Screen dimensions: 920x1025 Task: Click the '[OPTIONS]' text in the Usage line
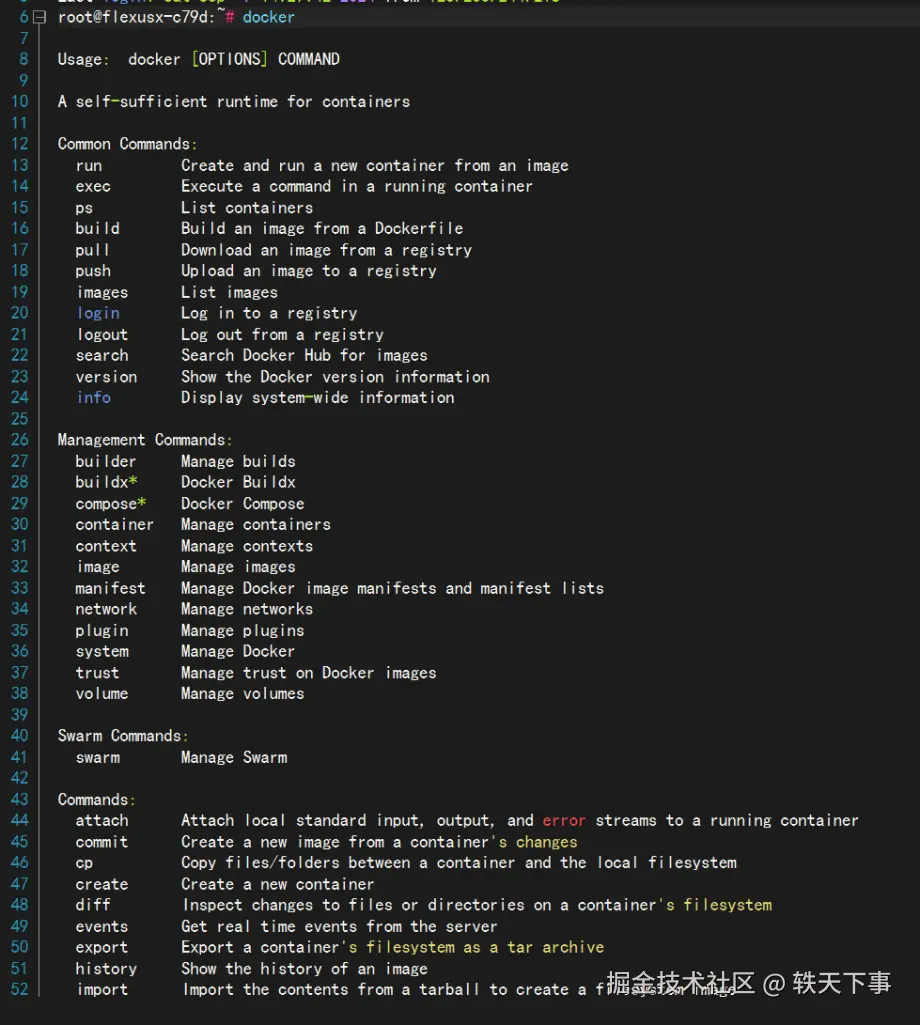click(230, 59)
